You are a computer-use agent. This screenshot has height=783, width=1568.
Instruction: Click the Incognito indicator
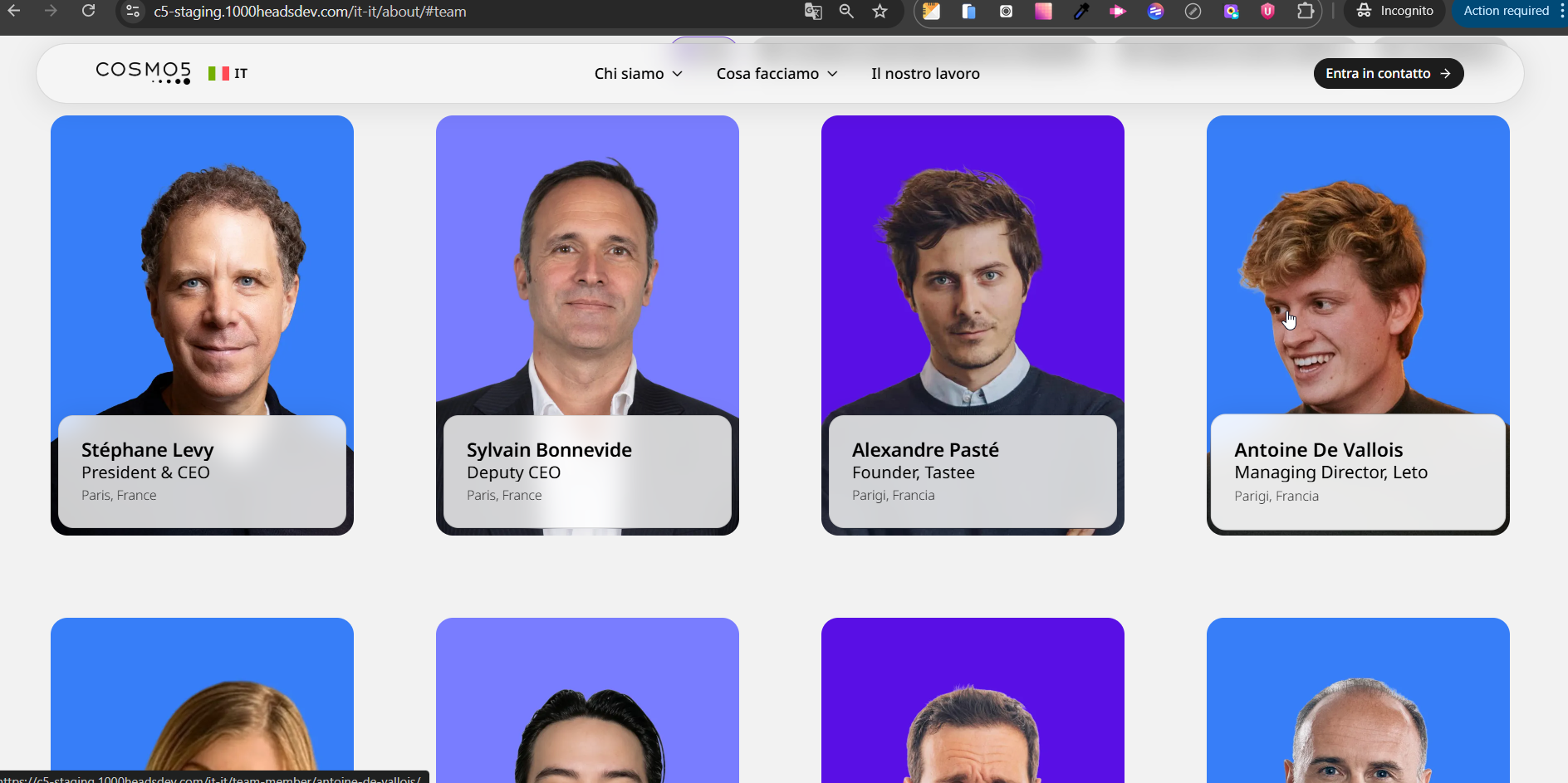click(1395, 11)
